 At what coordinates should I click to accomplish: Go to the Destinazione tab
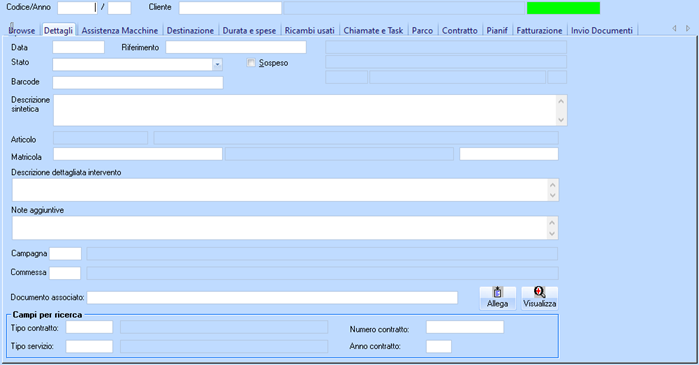[190, 30]
